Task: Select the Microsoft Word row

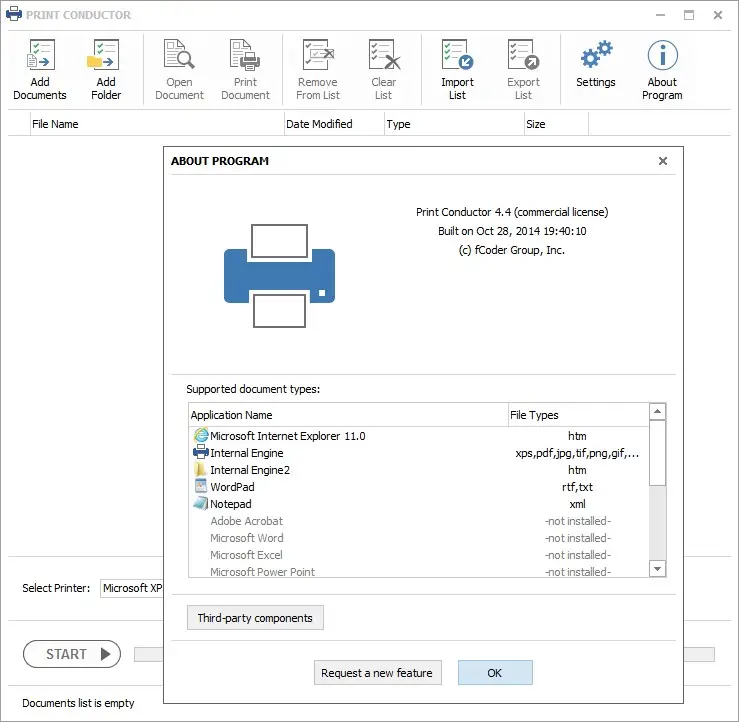Action: click(x=419, y=538)
